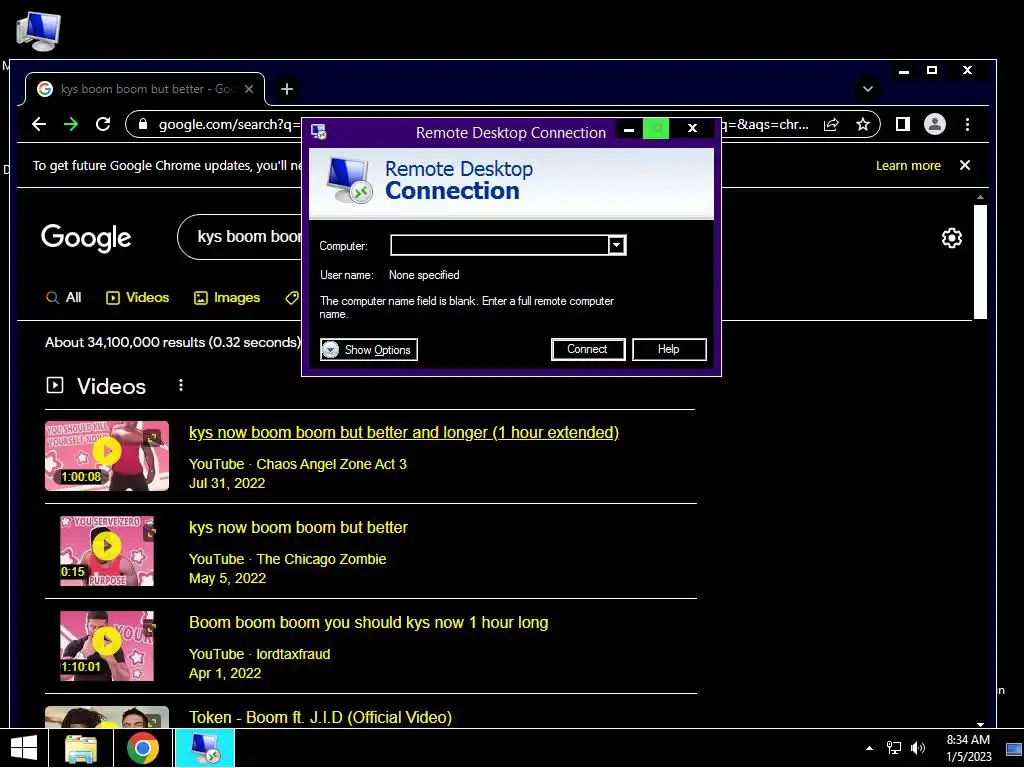Screen dimensions: 1024x768
Task: Go back in Chrome with the back arrow
Action: click(39, 124)
